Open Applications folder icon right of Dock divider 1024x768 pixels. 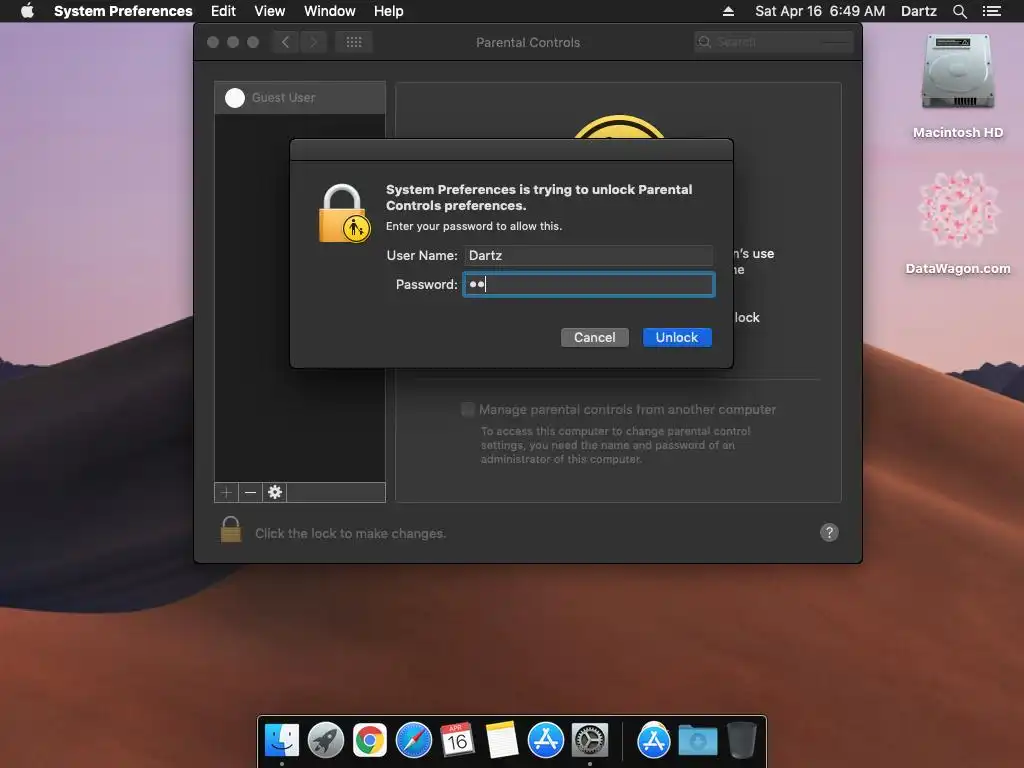(x=654, y=741)
